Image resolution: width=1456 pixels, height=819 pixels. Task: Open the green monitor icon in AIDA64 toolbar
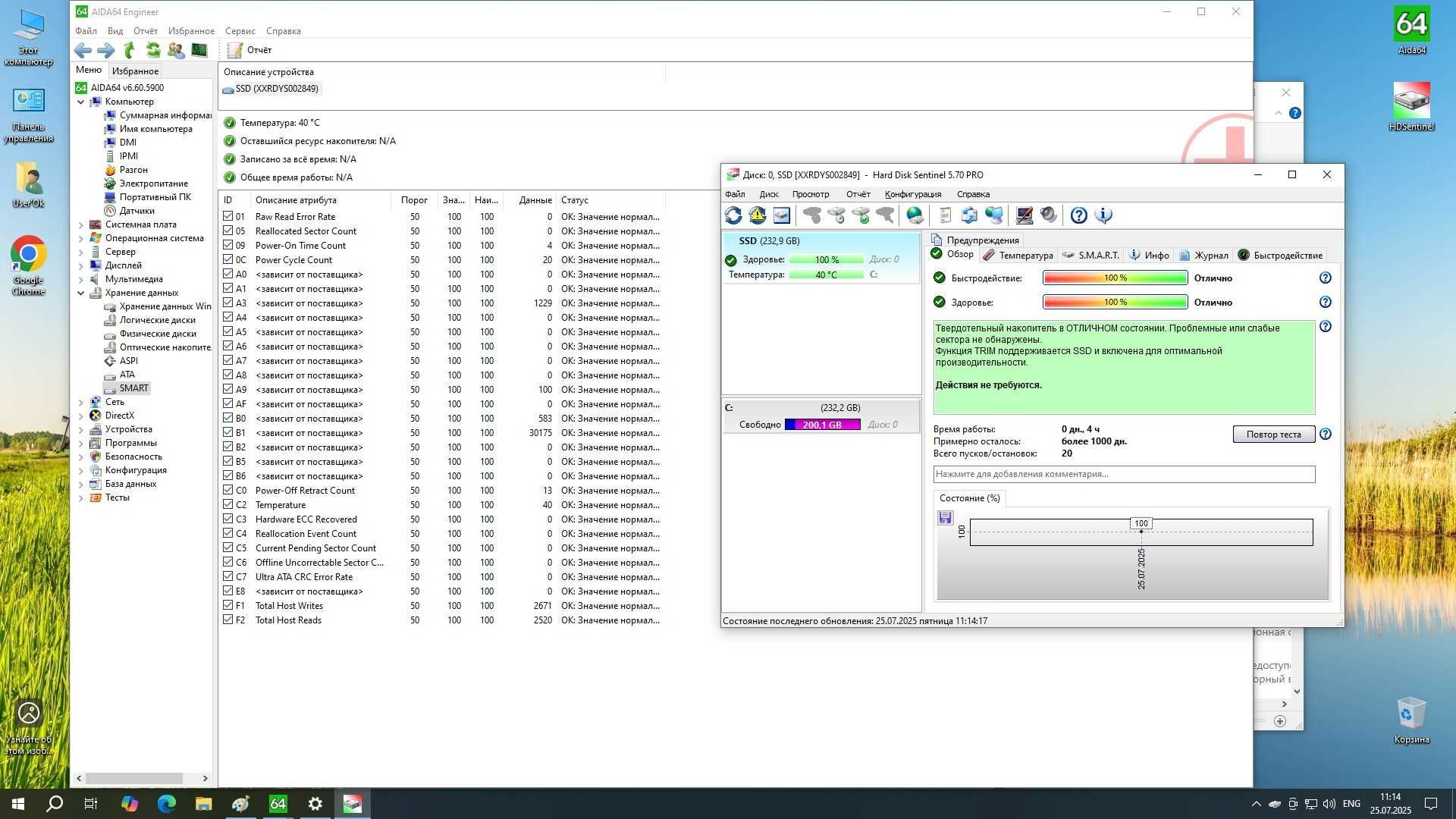point(199,50)
